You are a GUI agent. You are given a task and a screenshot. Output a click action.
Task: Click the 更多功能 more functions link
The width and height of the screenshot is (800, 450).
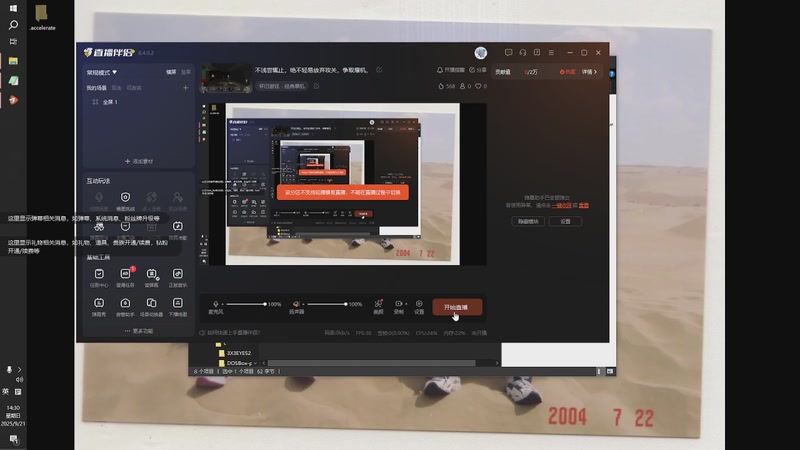click(x=139, y=331)
